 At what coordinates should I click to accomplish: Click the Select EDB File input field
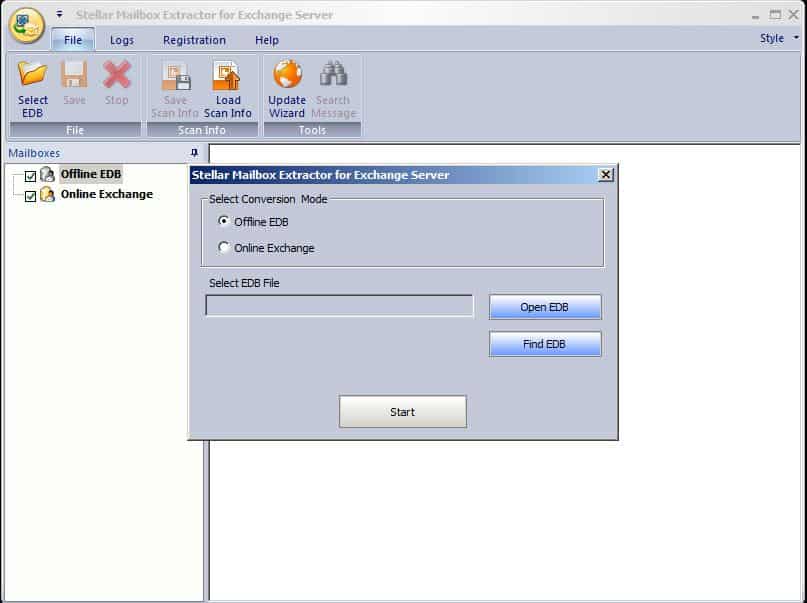click(339, 305)
